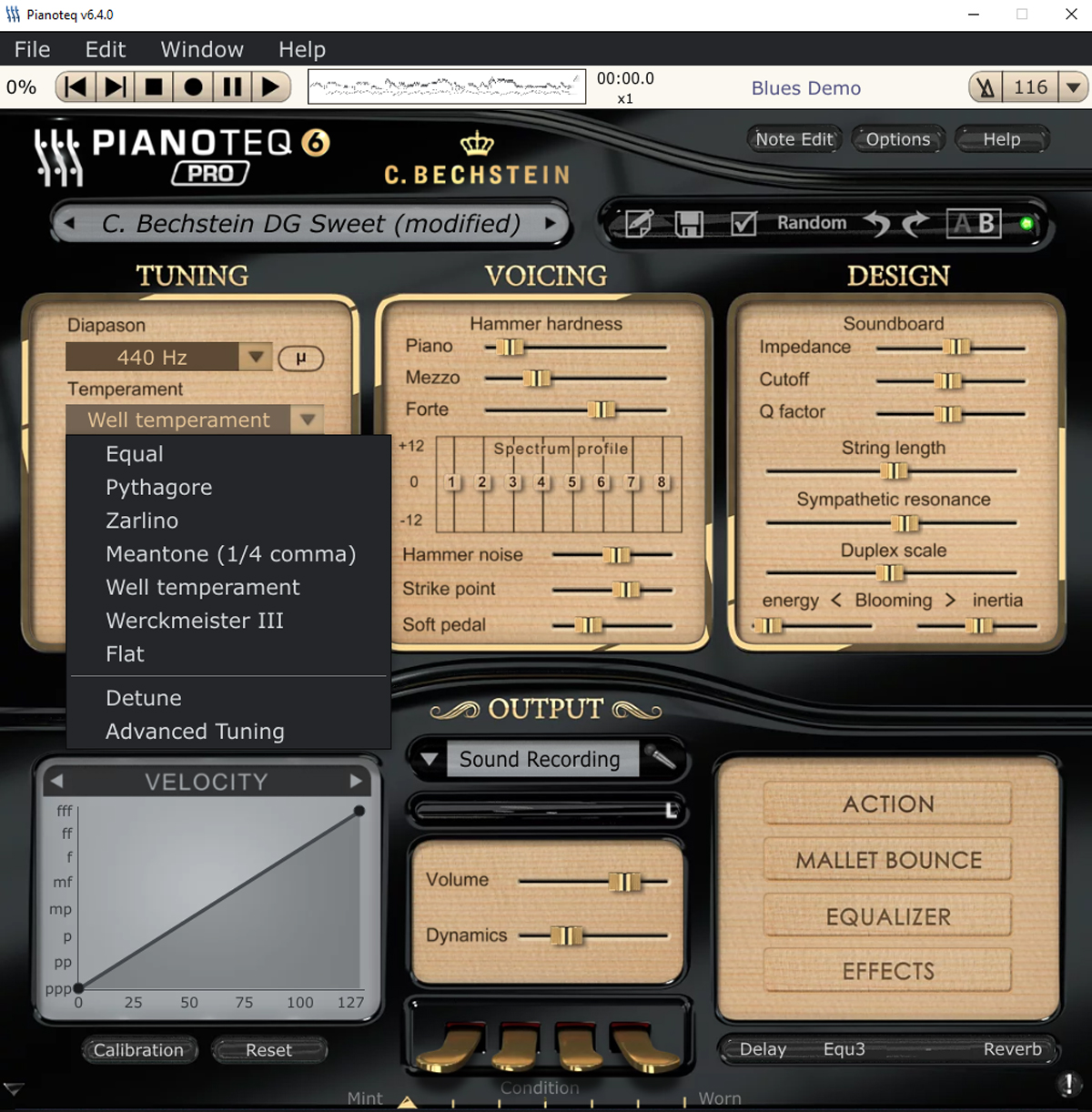Select Meantone (1/4 comma) temperament

229,554
